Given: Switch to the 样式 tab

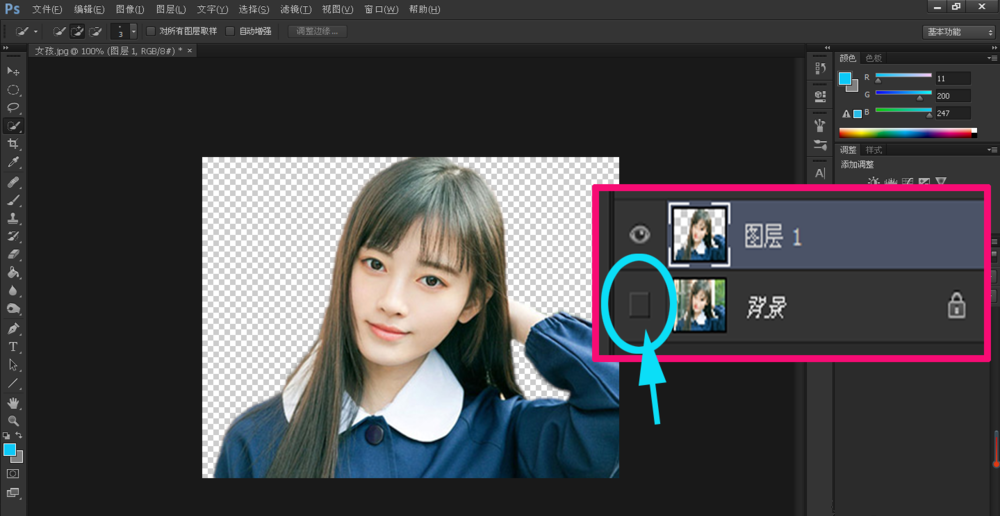Looking at the screenshot, I should [x=873, y=150].
